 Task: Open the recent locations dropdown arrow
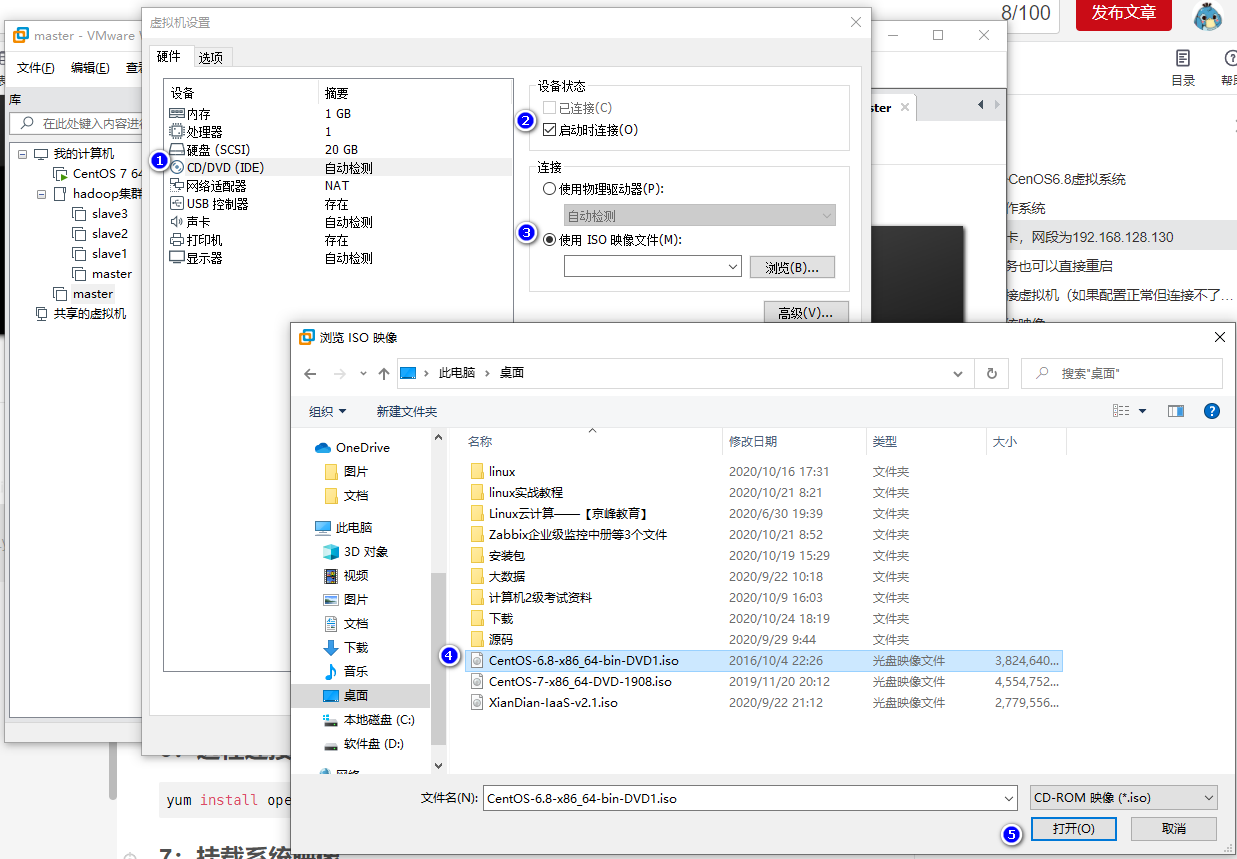pyautogui.click(x=361, y=373)
